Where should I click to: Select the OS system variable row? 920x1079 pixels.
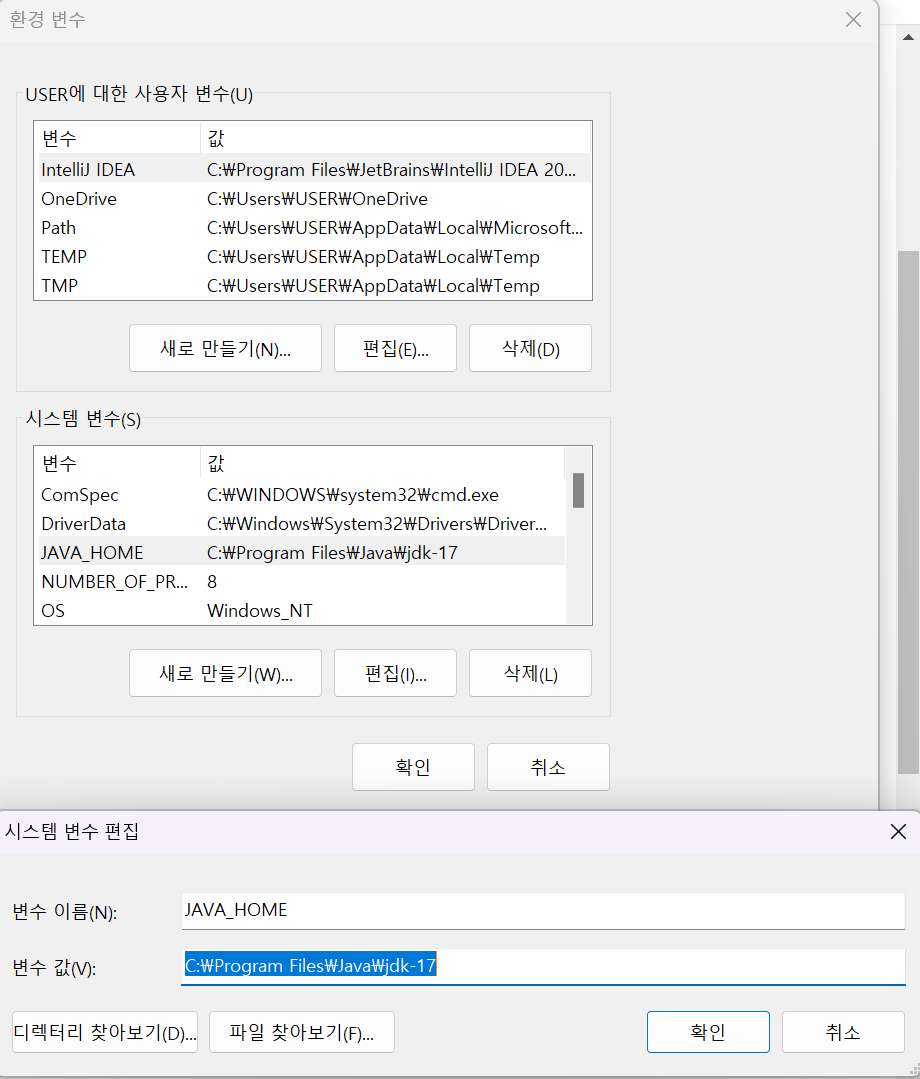[299, 610]
